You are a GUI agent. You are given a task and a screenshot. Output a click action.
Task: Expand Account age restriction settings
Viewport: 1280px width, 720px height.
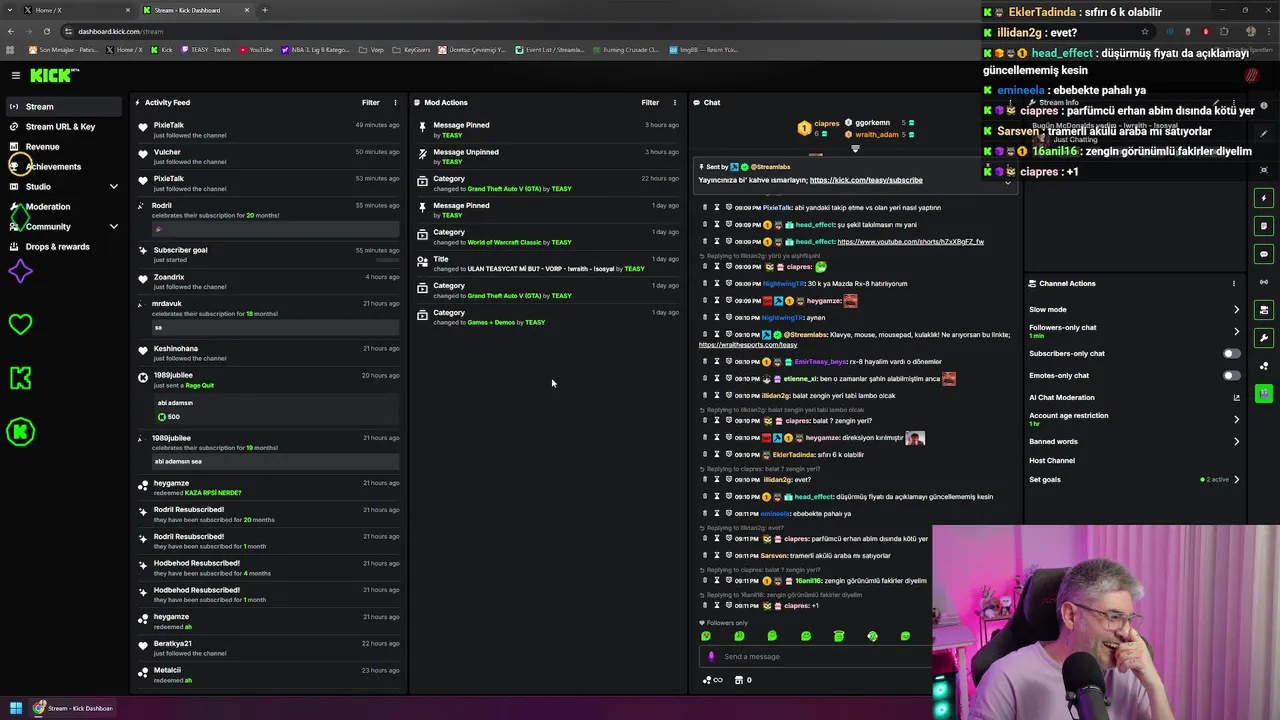pyautogui.click(x=1236, y=419)
